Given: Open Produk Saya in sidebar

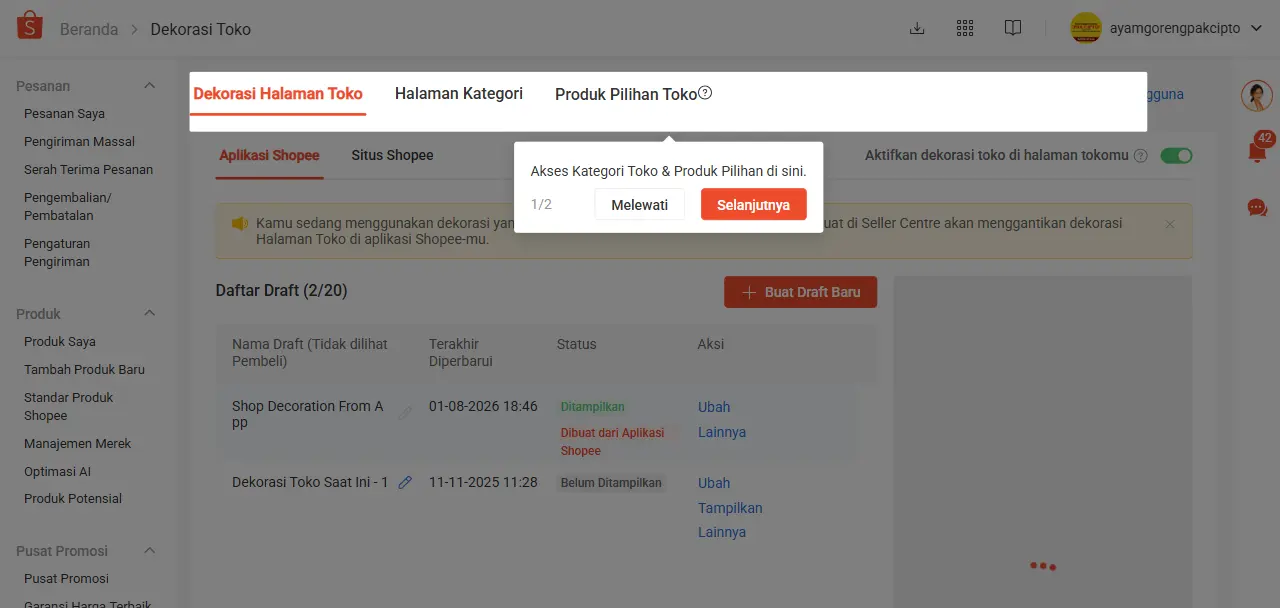Looking at the screenshot, I should coord(60,342).
